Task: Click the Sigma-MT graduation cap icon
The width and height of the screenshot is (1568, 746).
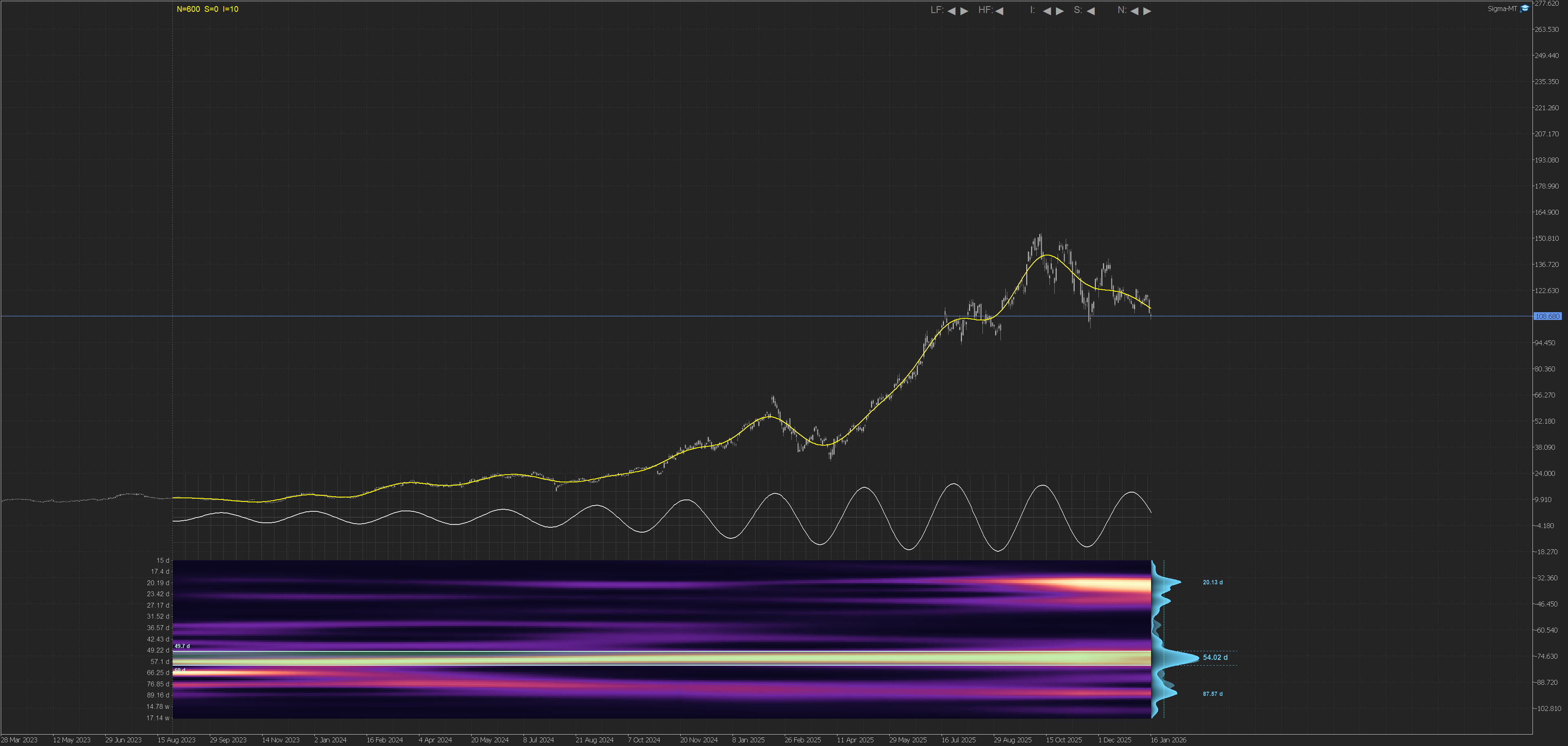Action: coord(1525,9)
